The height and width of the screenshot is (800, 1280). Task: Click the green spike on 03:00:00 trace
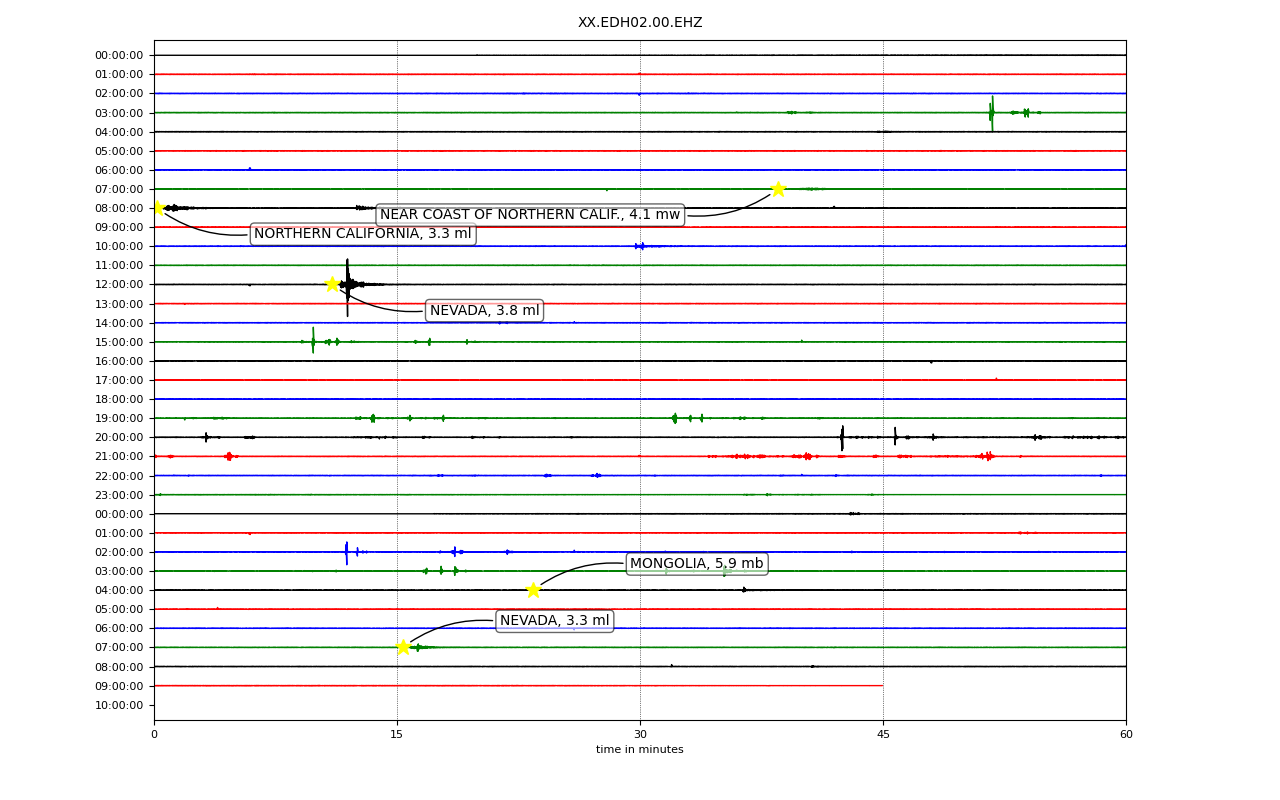(992, 113)
